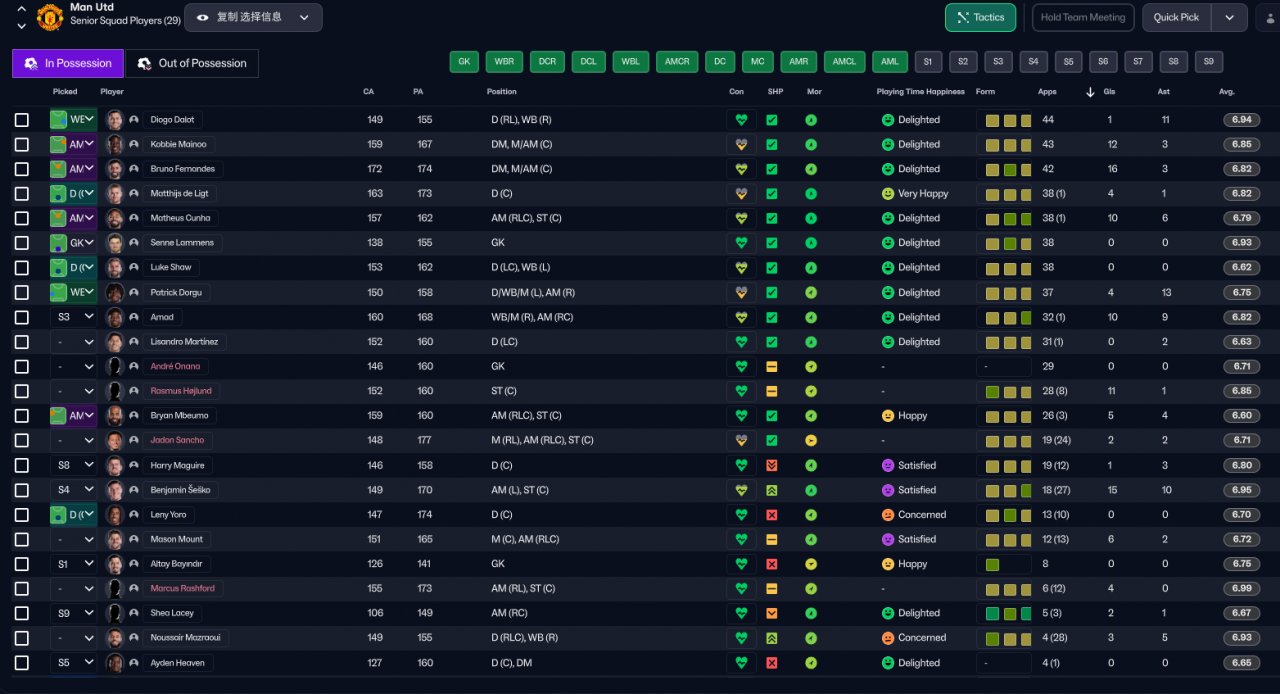The width and height of the screenshot is (1280, 694).
Task: Open Shea Lacey's S9 picked dropdown
Action: [74, 613]
